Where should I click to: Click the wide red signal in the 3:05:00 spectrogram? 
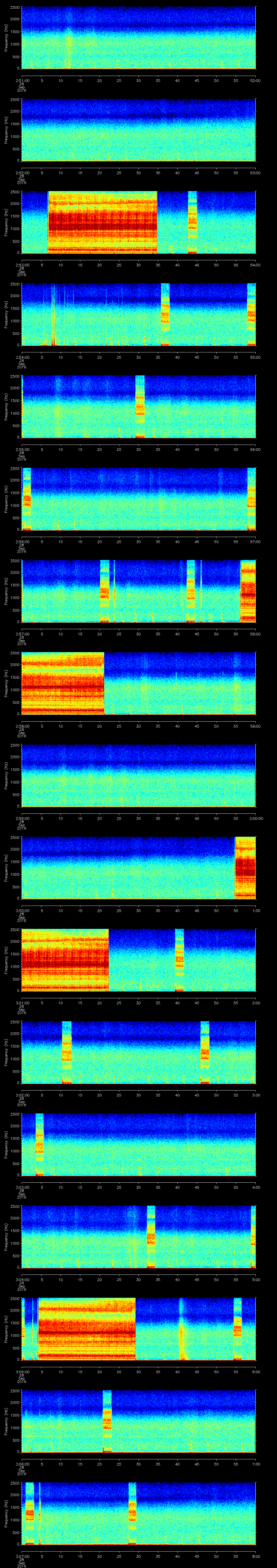coord(87,1329)
